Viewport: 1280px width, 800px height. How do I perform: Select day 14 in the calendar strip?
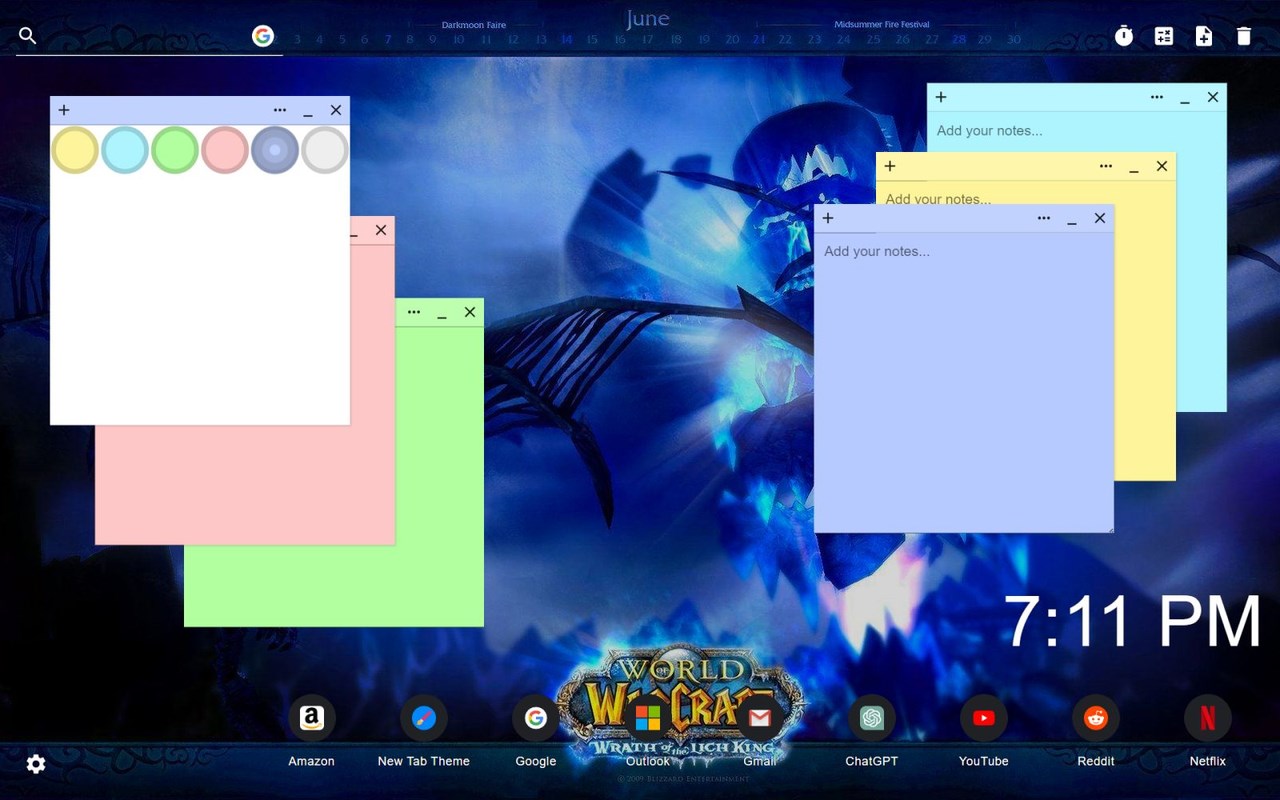coord(566,40)
